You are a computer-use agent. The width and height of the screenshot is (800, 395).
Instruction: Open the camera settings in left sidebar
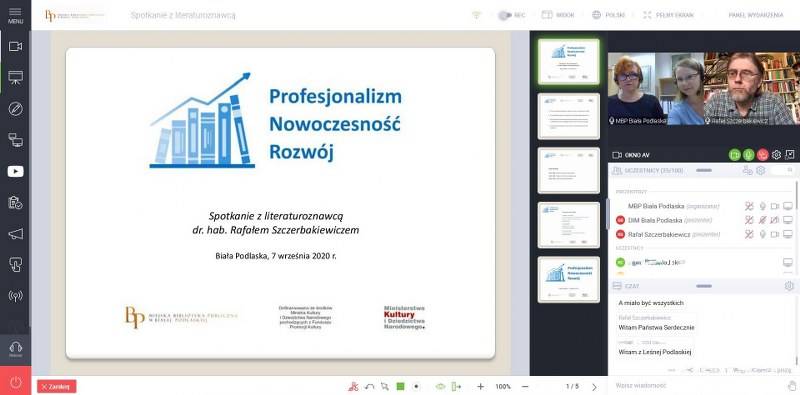tap(15, 46)
